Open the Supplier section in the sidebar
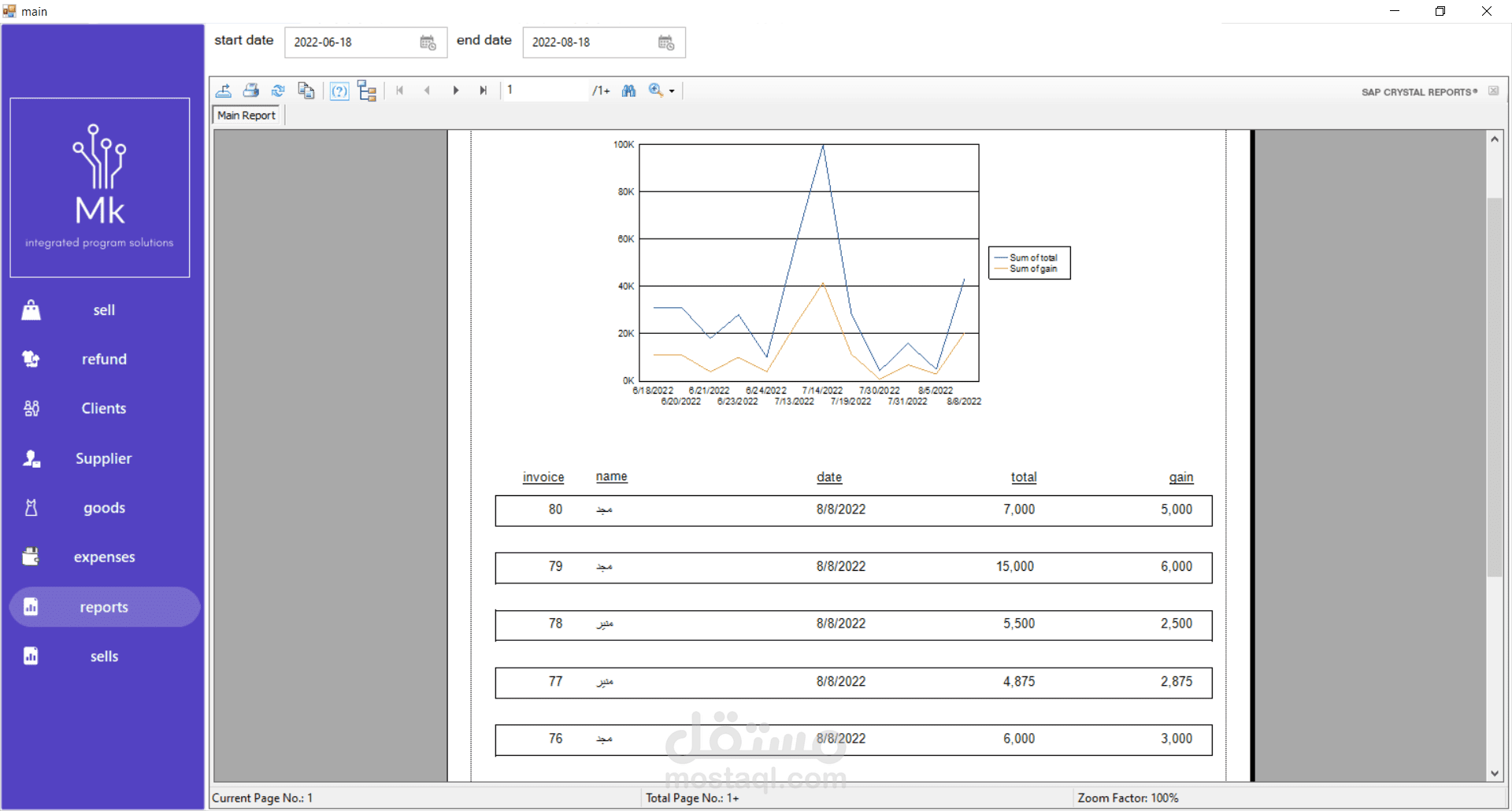 click(x=103, y=458)
